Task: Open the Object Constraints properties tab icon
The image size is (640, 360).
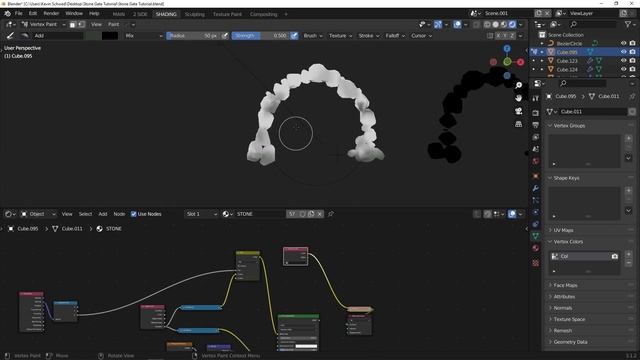Action: click(536, 224)
